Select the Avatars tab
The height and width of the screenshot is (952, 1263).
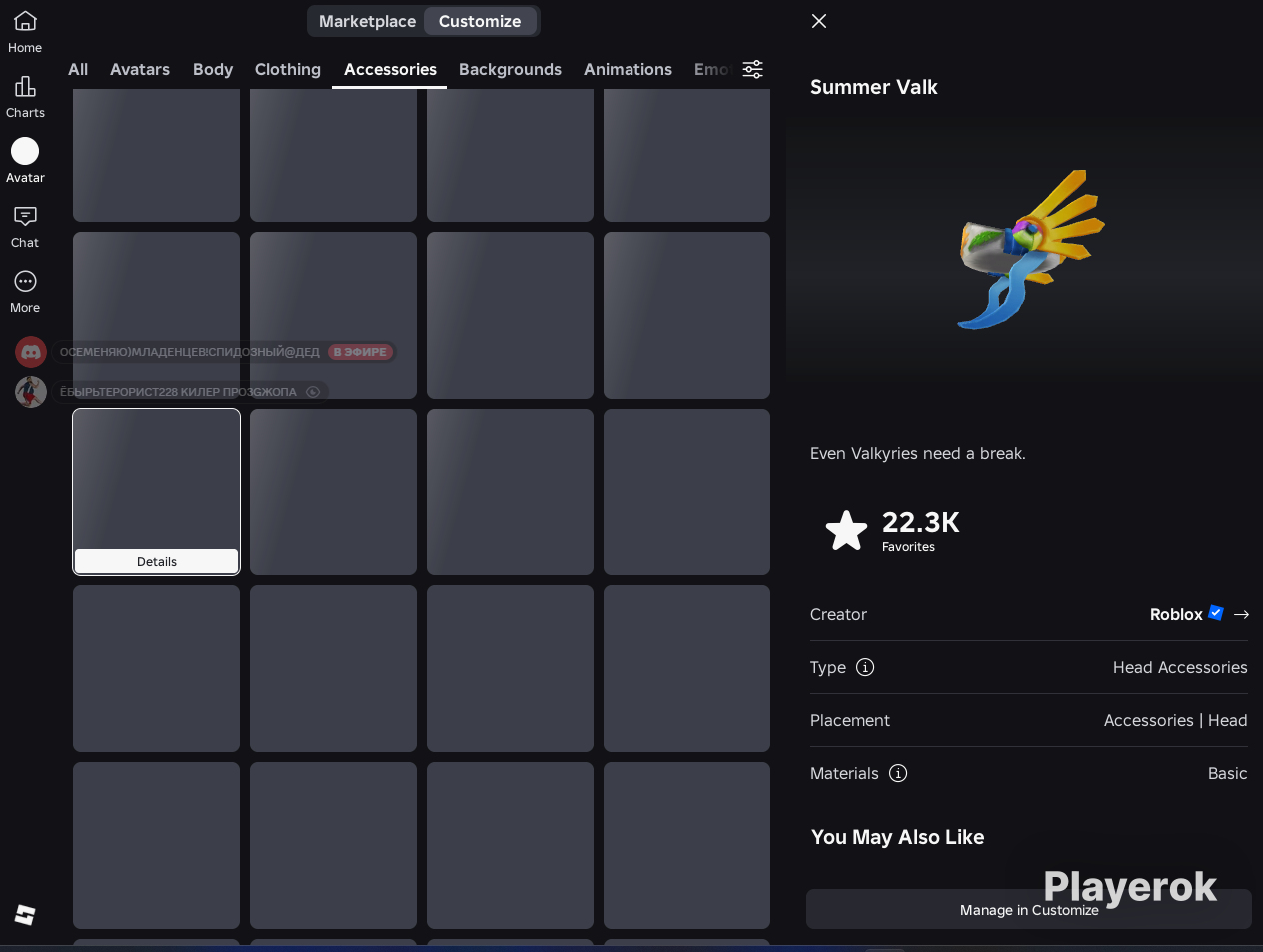pos(140,69)
